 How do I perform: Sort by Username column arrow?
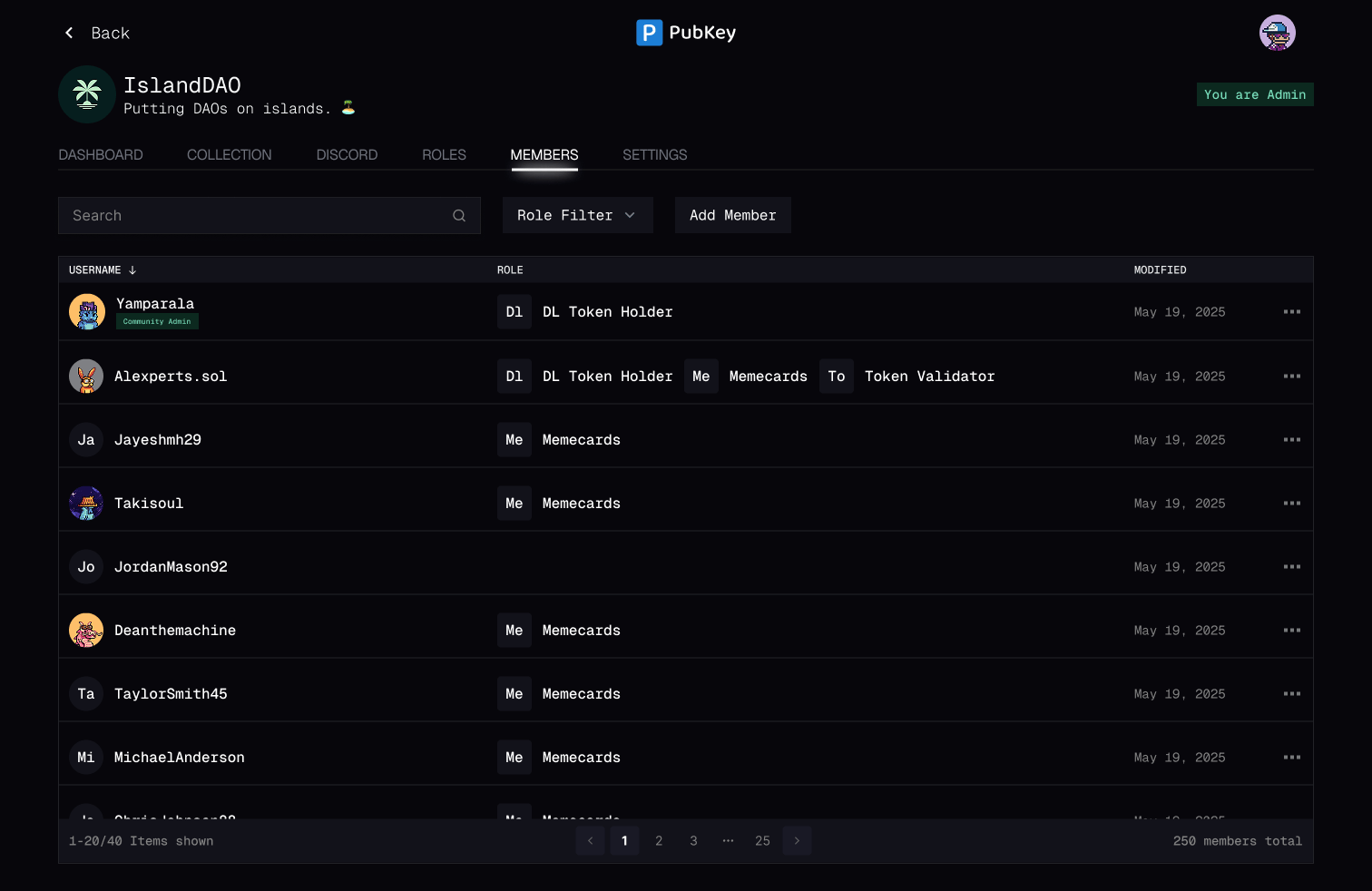click(x=132, y=270)
